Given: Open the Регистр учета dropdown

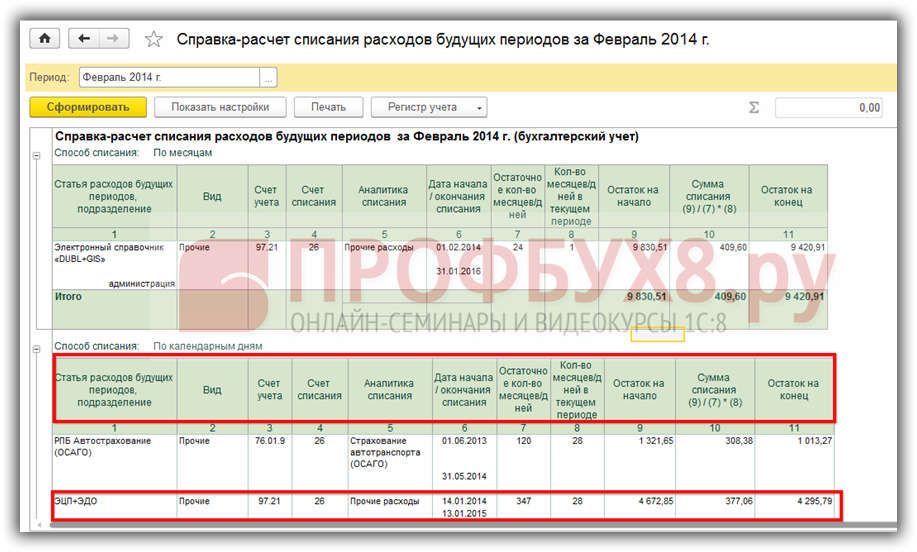Looking at the screenshot, I should coord(429,107).
